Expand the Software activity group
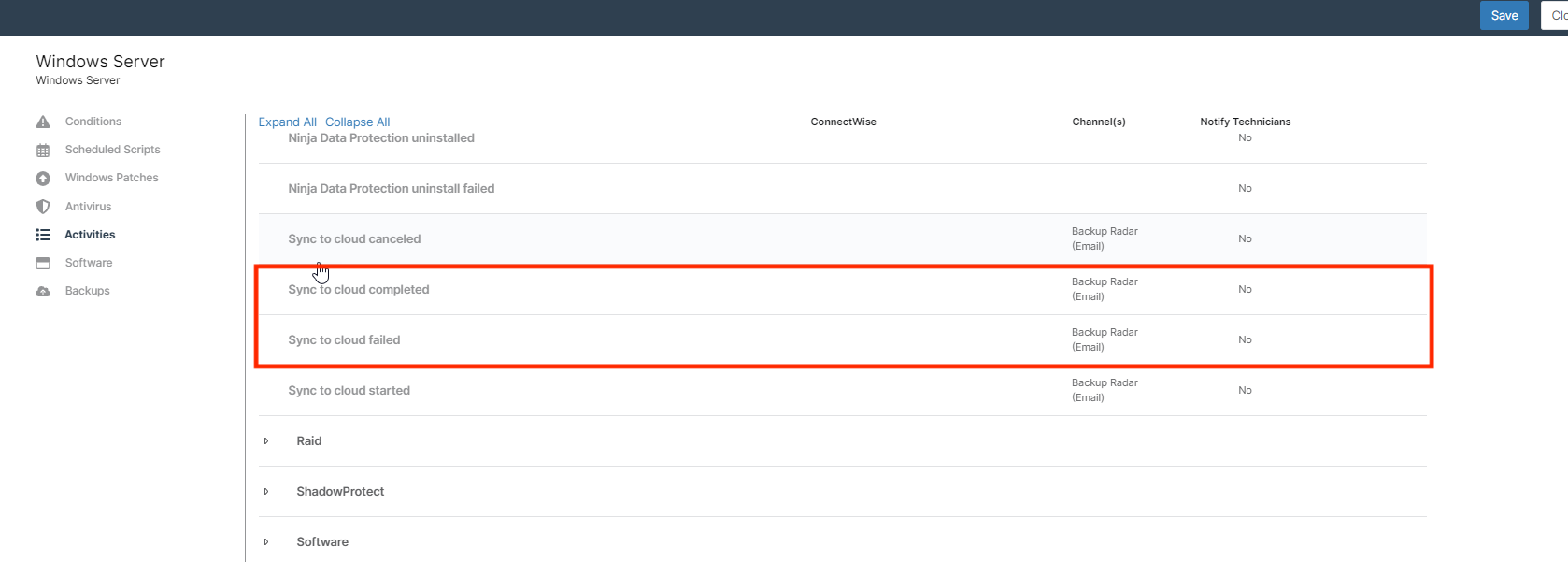Image resolution: width=1568 pixels, height=562 pixels. (x=266, y=542)
